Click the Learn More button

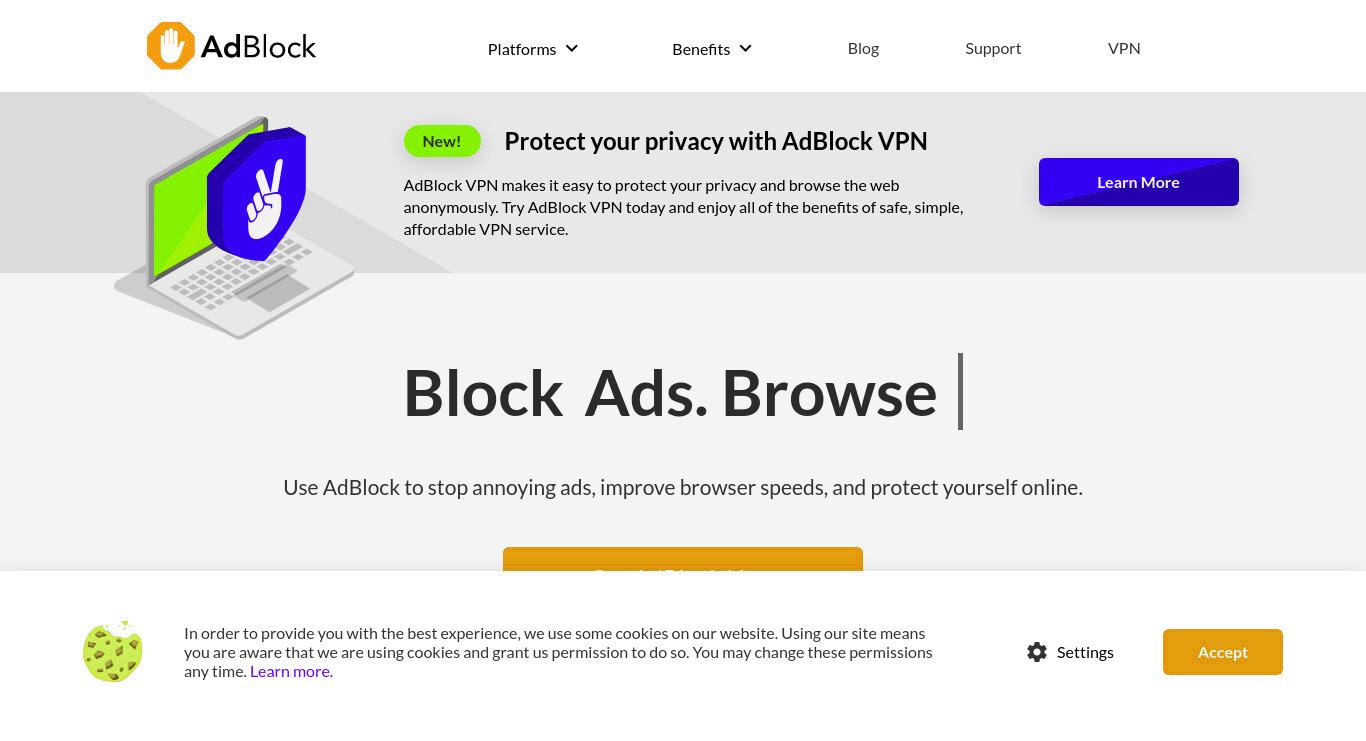pos(1139,182)
